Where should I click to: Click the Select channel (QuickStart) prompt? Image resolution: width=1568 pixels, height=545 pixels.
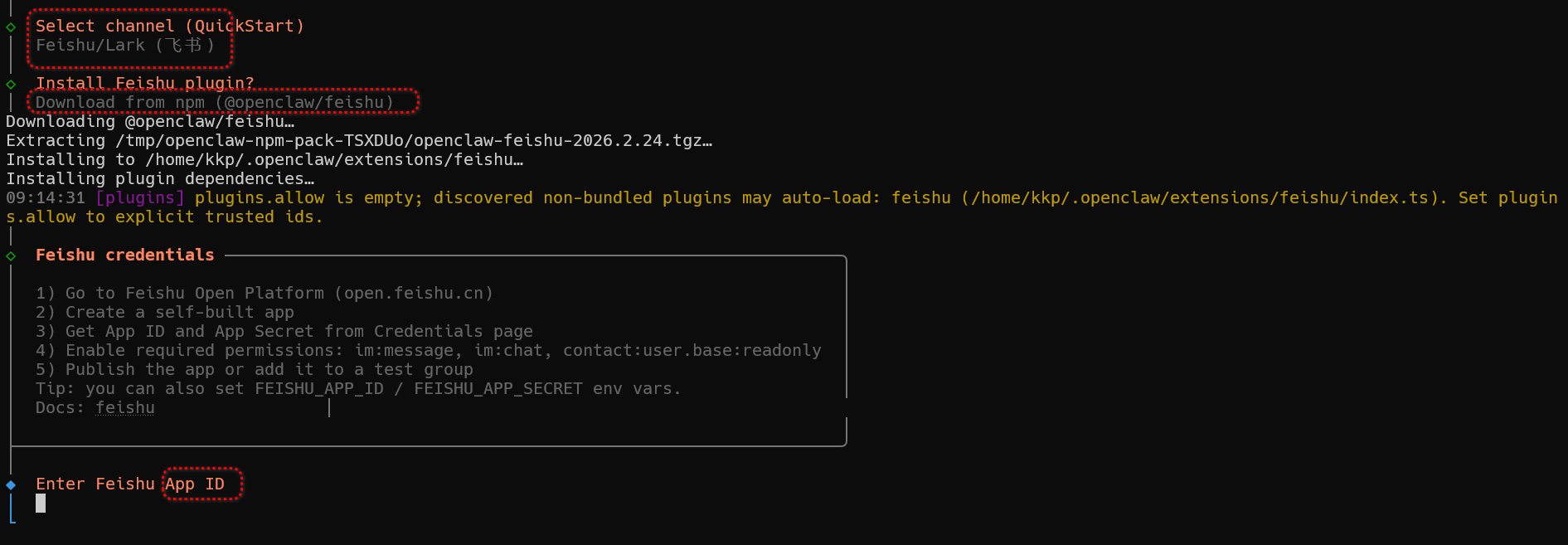[169, 27]
